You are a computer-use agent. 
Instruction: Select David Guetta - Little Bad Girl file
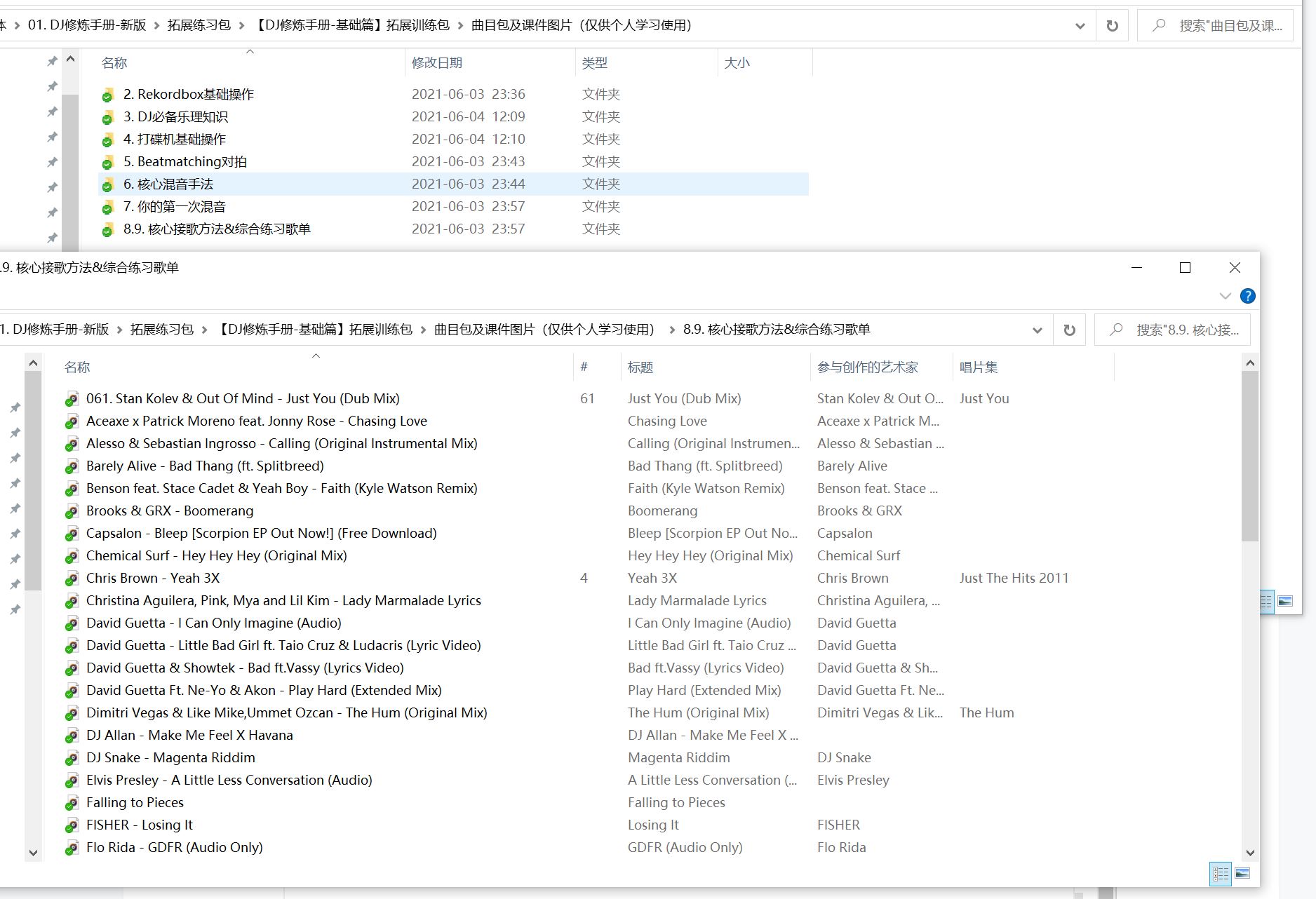(283, 646)
